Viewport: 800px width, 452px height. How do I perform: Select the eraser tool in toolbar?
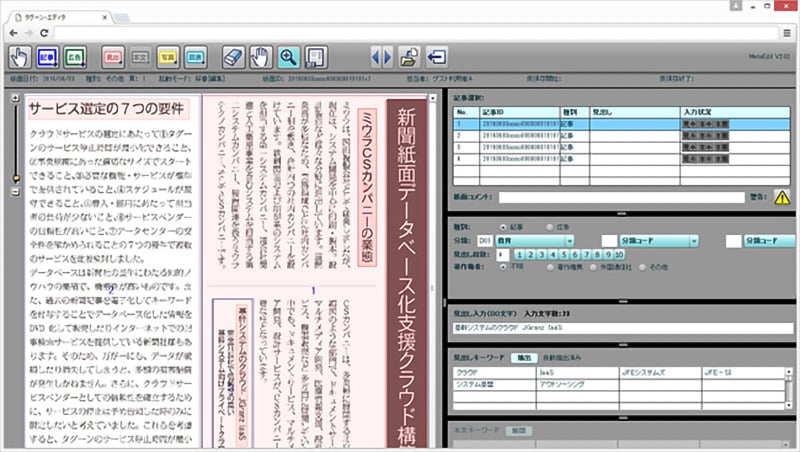click(x=233, y=56)
